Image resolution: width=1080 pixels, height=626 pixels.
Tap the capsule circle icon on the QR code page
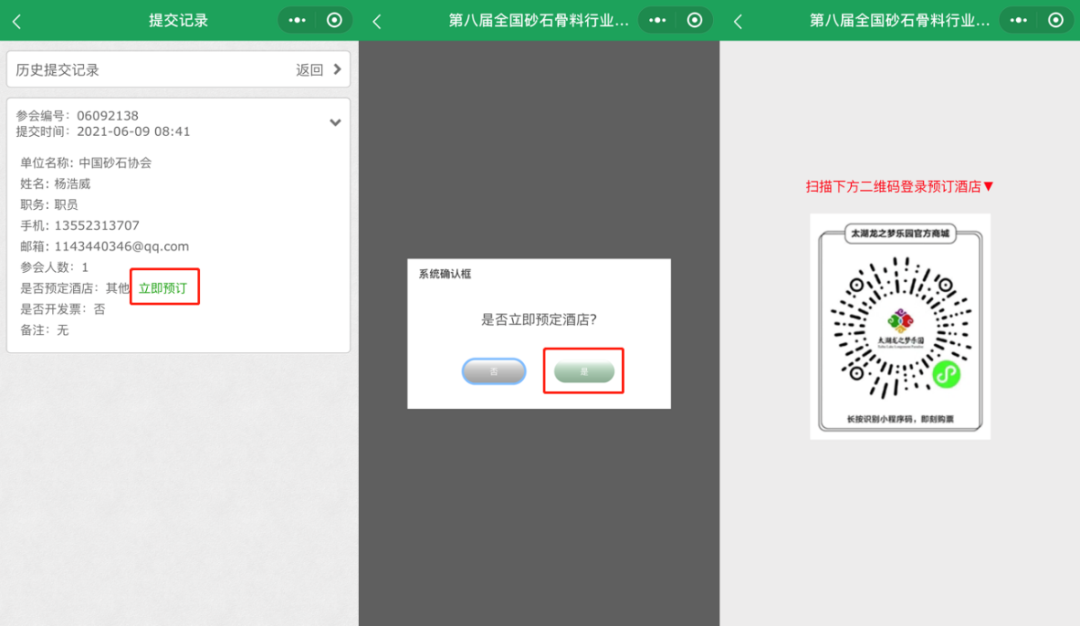coord(1054,19)
